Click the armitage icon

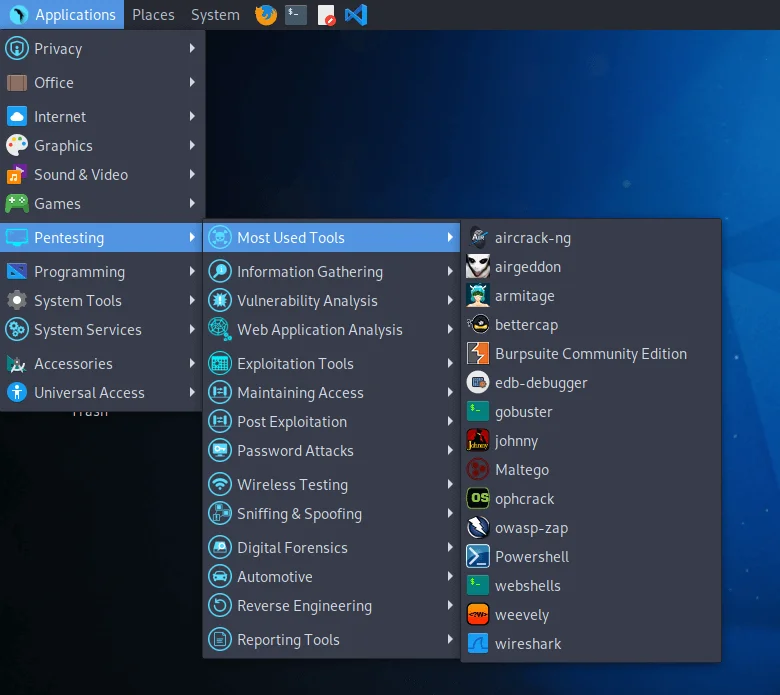pyautogui.click(x=478, y=296)
